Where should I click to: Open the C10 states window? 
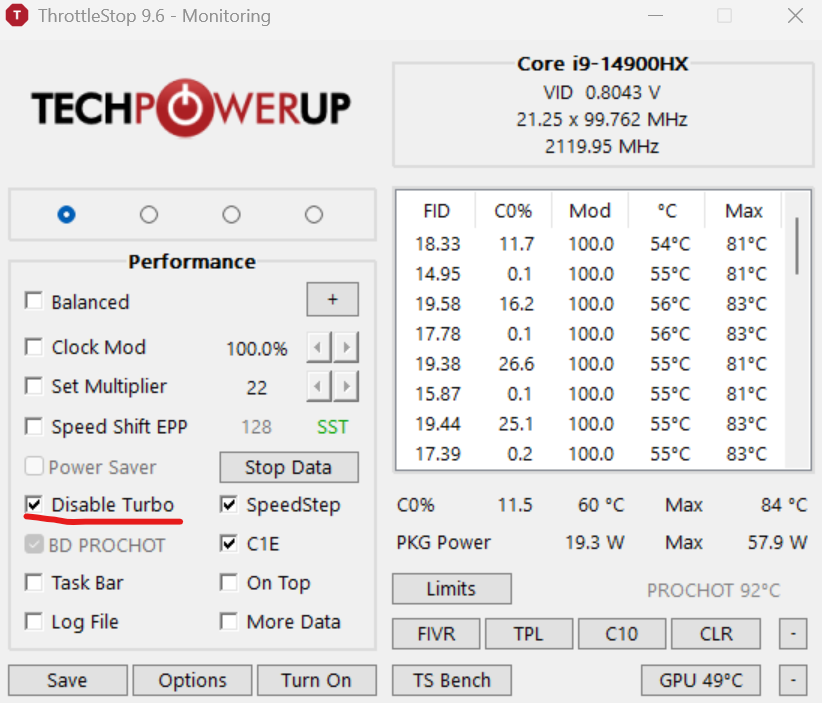622,634
